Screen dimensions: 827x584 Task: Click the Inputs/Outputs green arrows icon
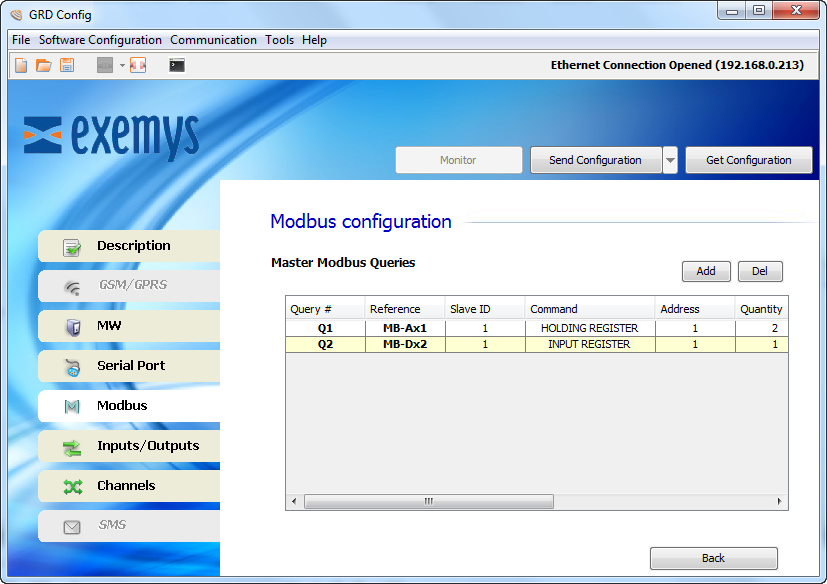tap(72, 446)
